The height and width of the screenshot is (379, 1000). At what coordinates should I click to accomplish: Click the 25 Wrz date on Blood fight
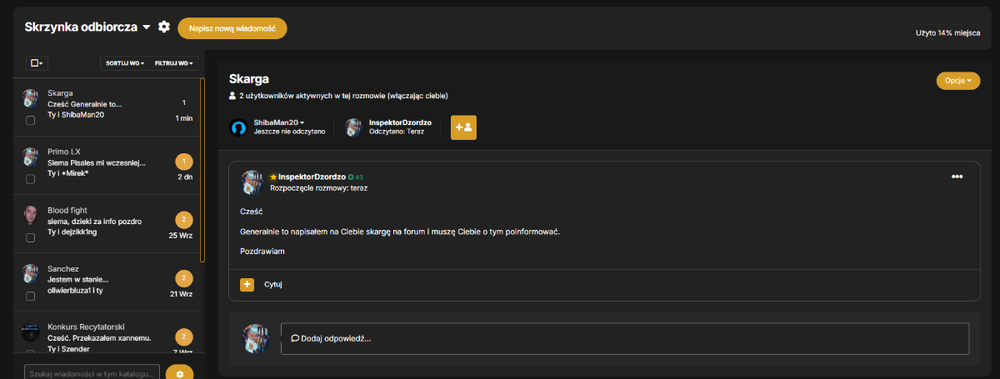tap(180, 235)
